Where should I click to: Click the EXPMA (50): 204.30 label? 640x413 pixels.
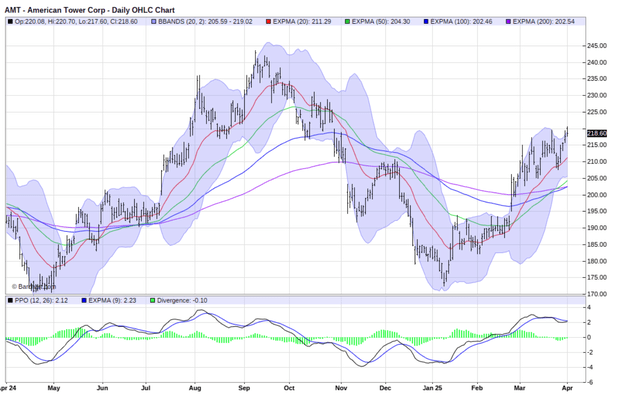click(381, 22)
